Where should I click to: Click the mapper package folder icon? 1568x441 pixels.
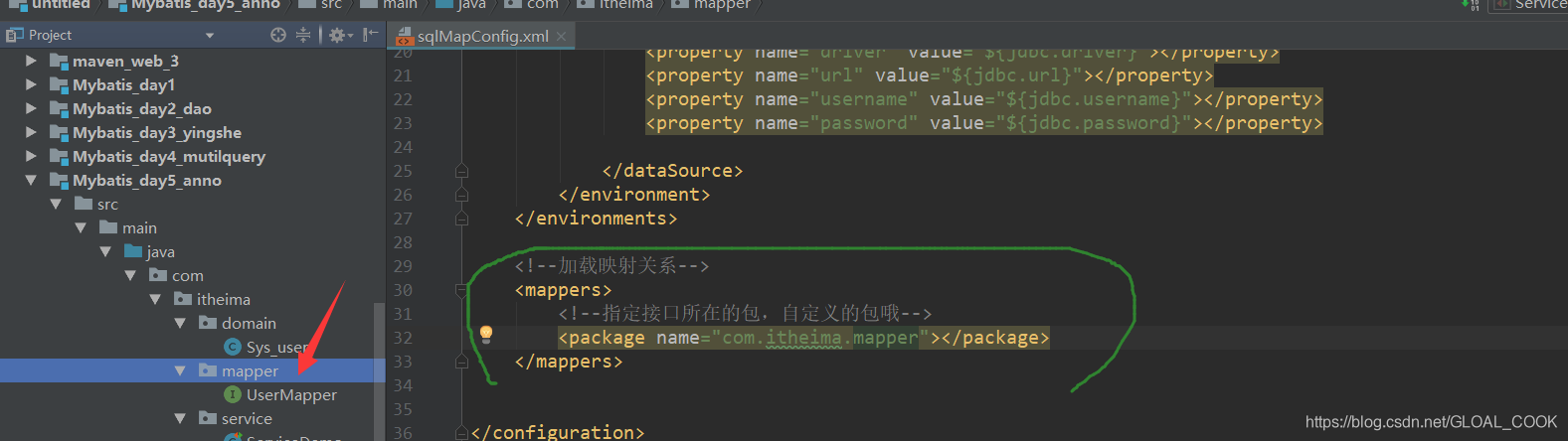click(208, 370)
